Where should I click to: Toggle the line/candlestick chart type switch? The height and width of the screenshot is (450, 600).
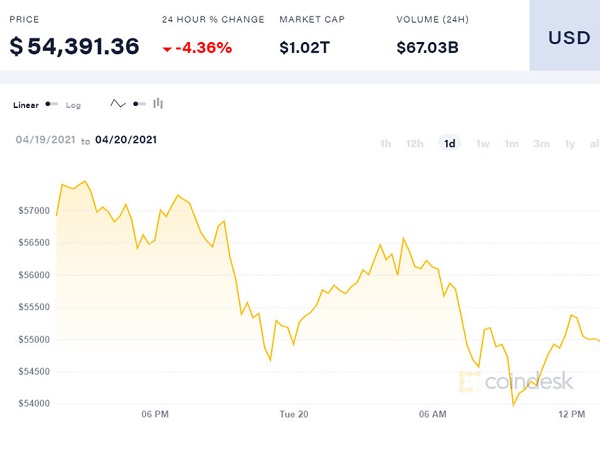click(139, 104)
